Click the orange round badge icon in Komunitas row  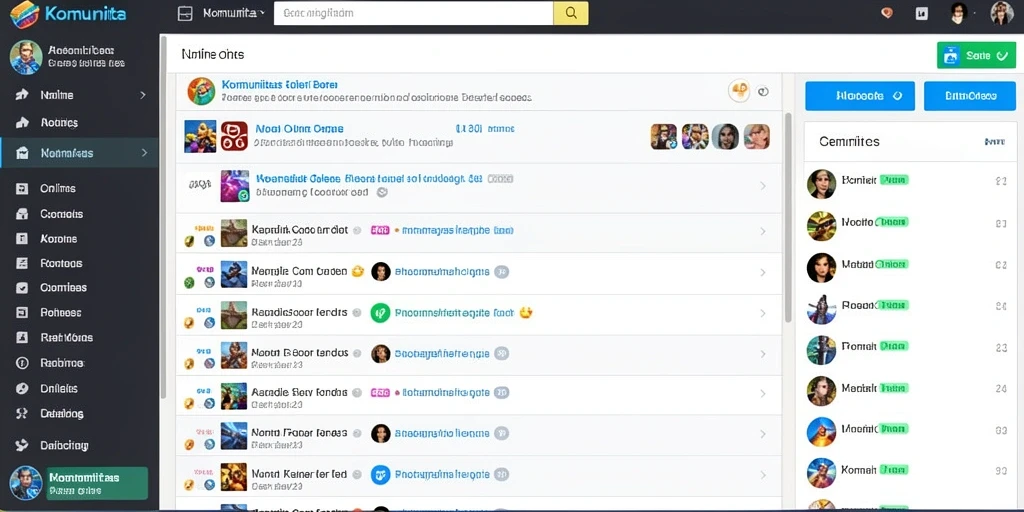point(739,91)
